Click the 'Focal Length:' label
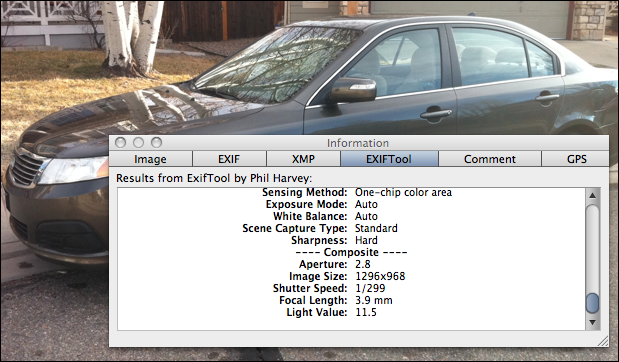The height and width of the screenshot is (362, 619). (x=313, y=300)
